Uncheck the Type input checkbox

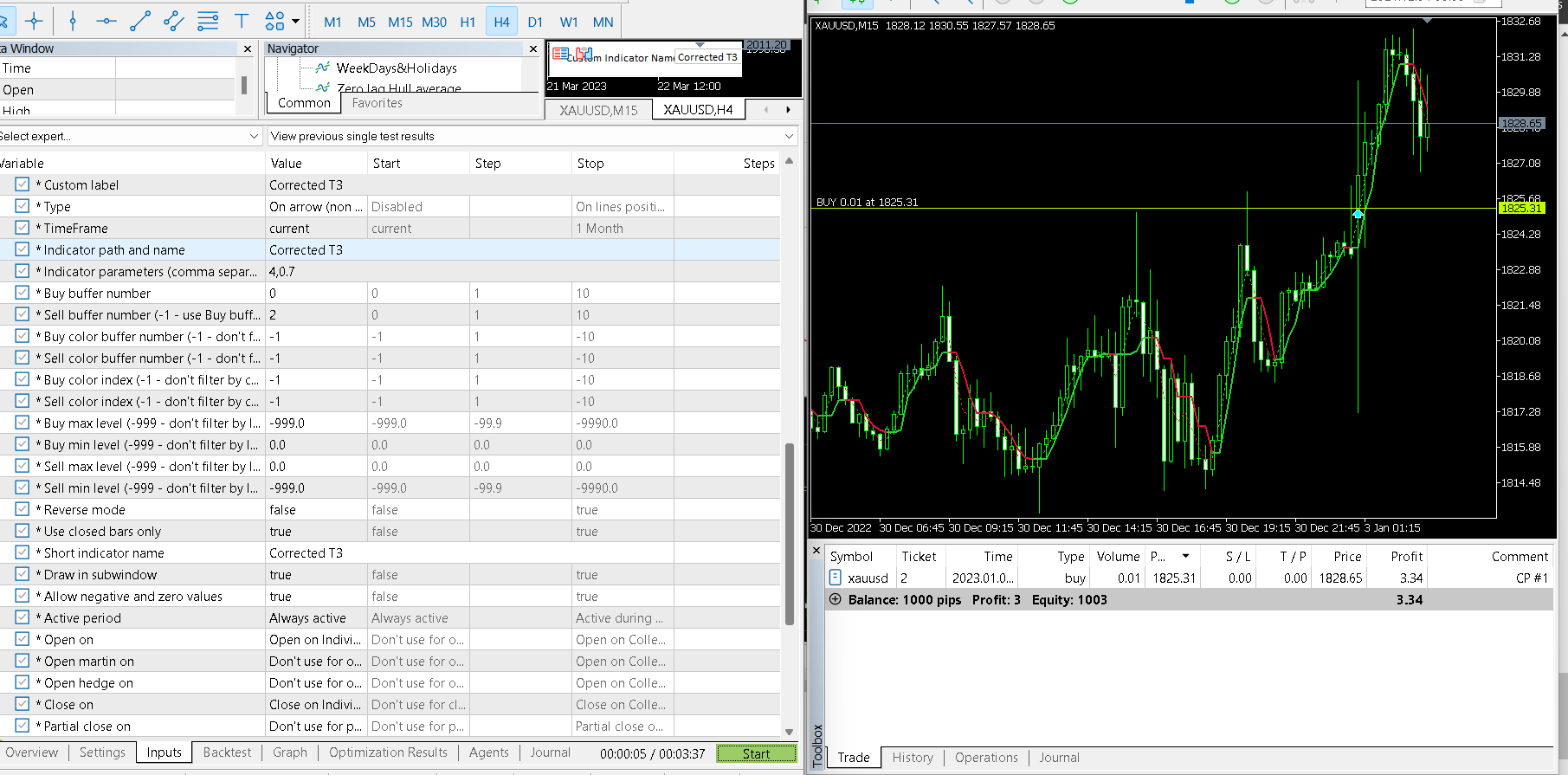(23, 206)
